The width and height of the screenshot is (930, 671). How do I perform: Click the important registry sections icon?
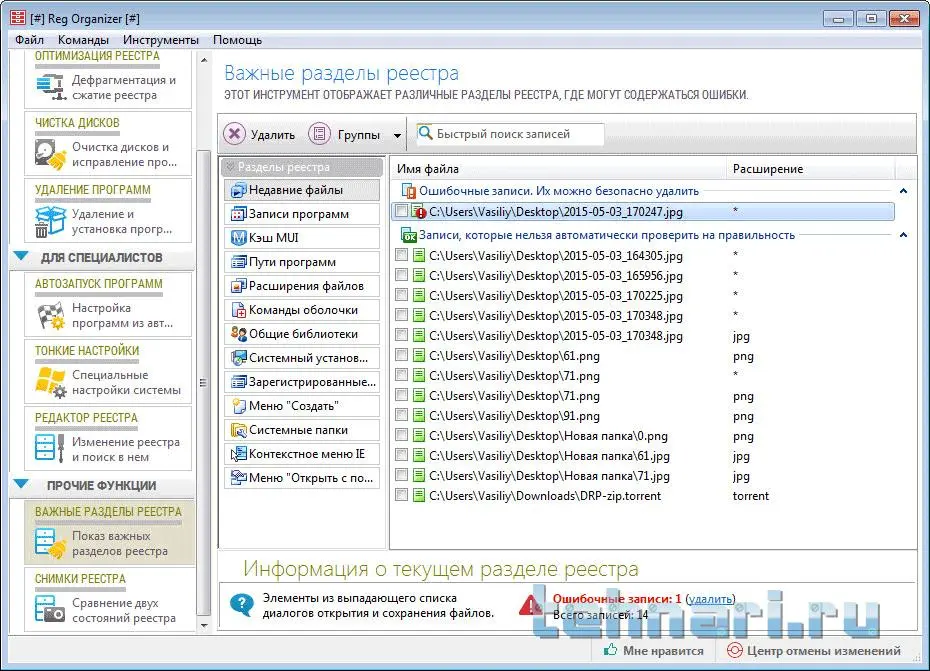[x=50, y=543]
